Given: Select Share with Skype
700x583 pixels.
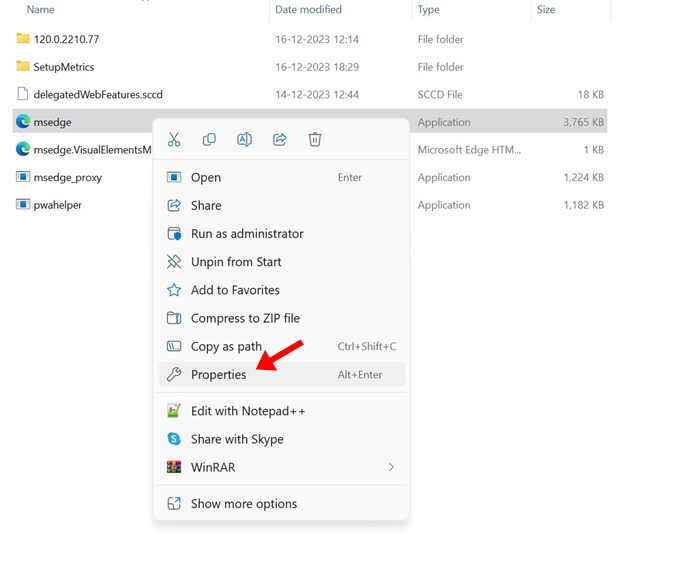Looking at the screenshot, I should click(281, 439).
